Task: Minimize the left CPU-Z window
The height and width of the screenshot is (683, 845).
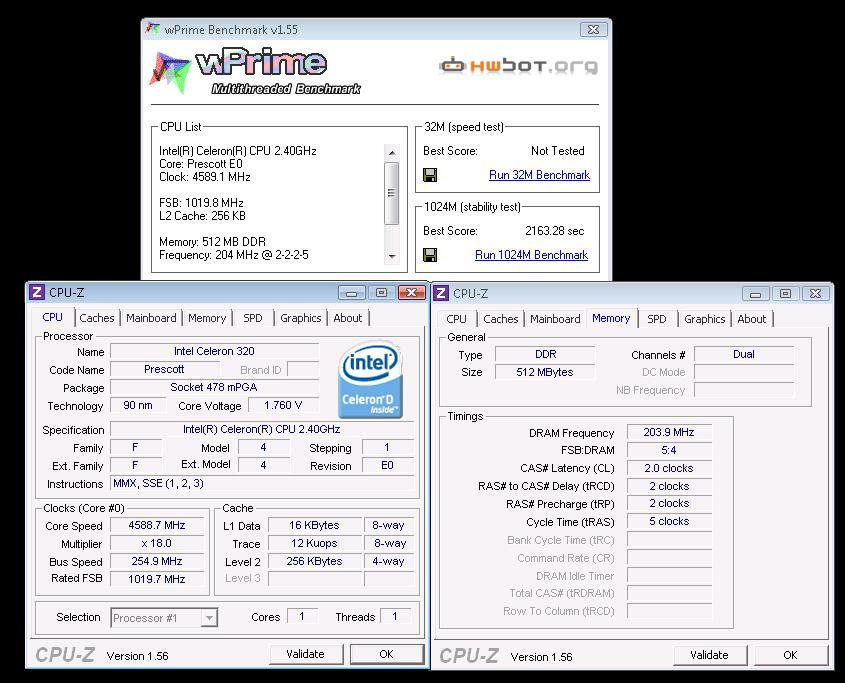Action: tap(352, 293)
